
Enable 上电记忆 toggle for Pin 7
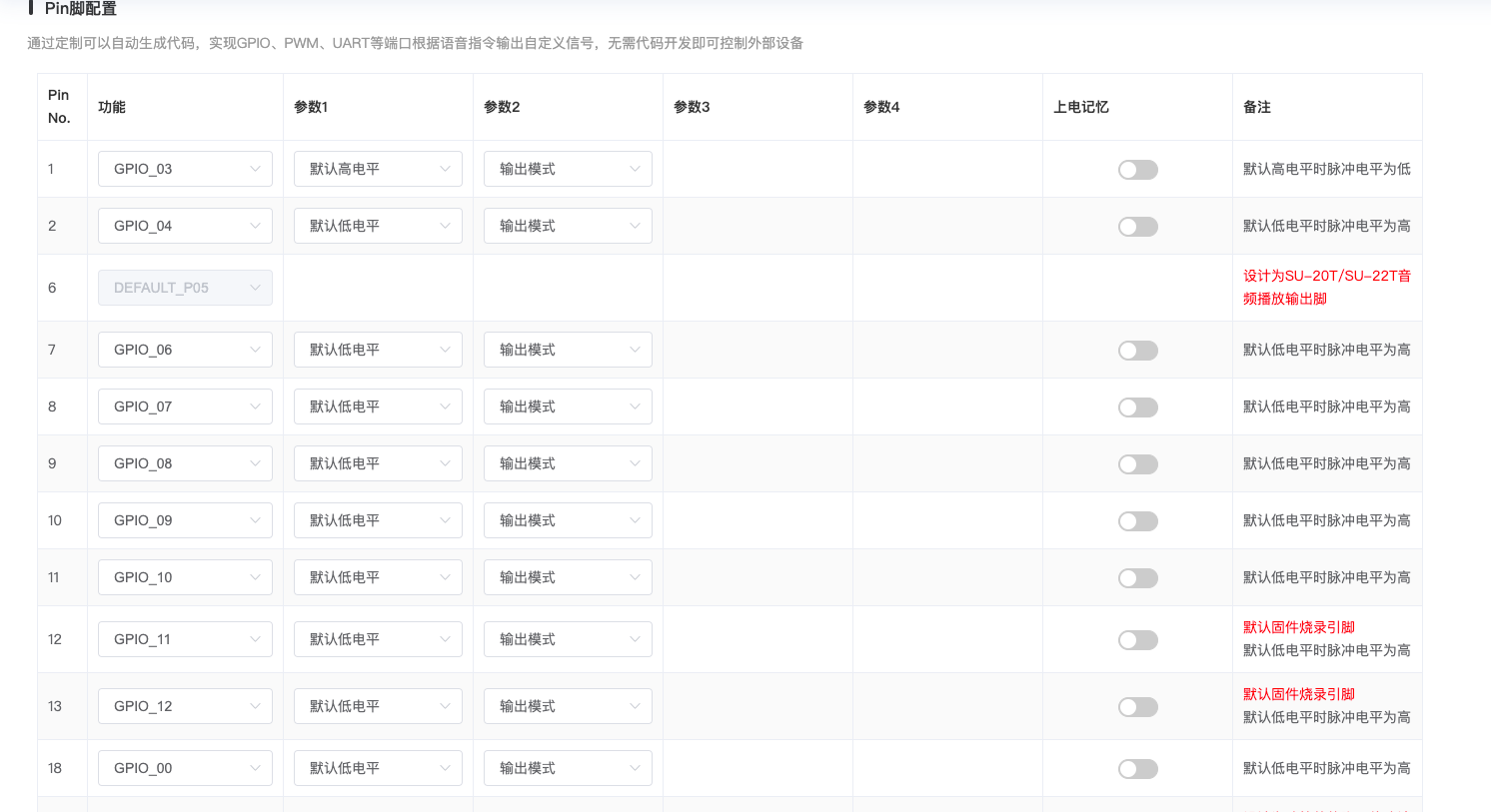[x=1137, y=350]
